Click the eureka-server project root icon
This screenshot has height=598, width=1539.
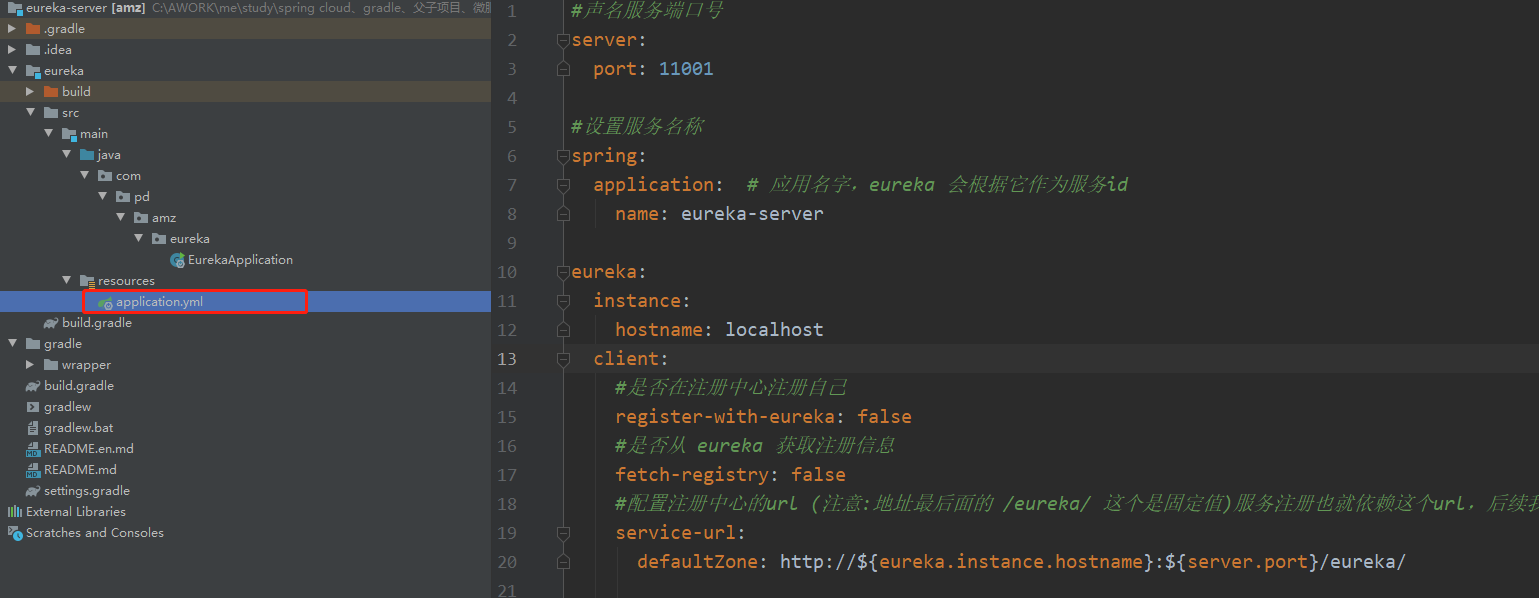click(15, 8)
